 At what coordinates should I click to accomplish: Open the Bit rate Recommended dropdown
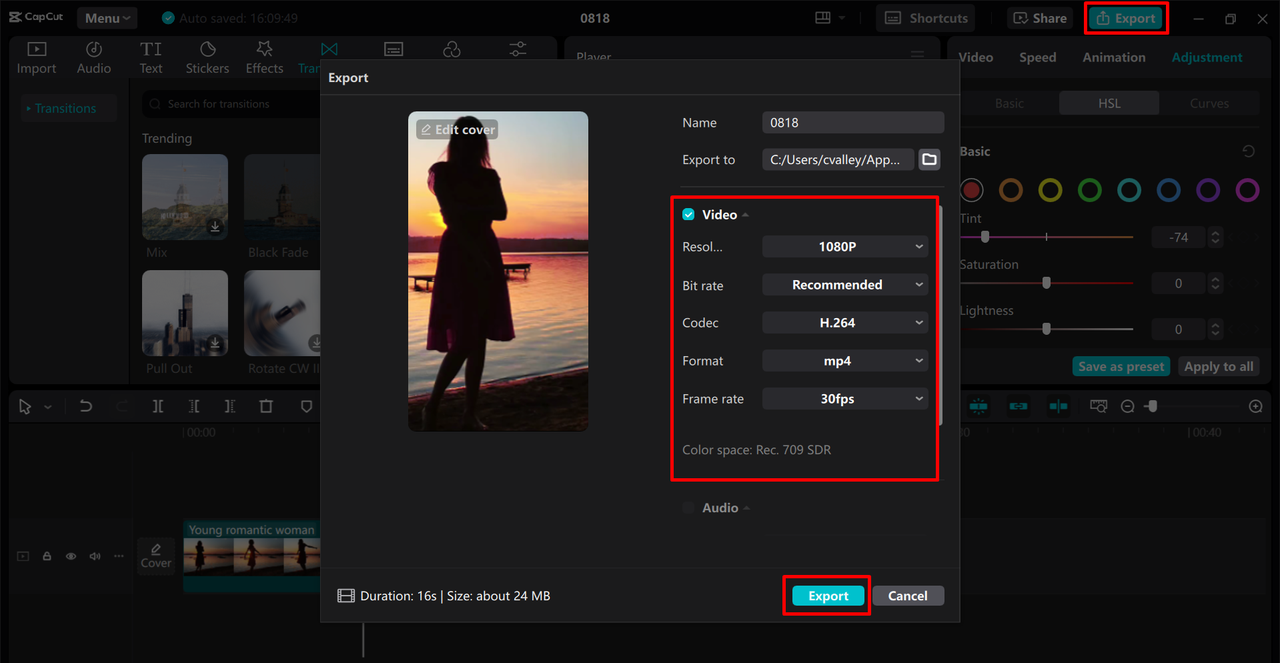[x=845, y=285]
